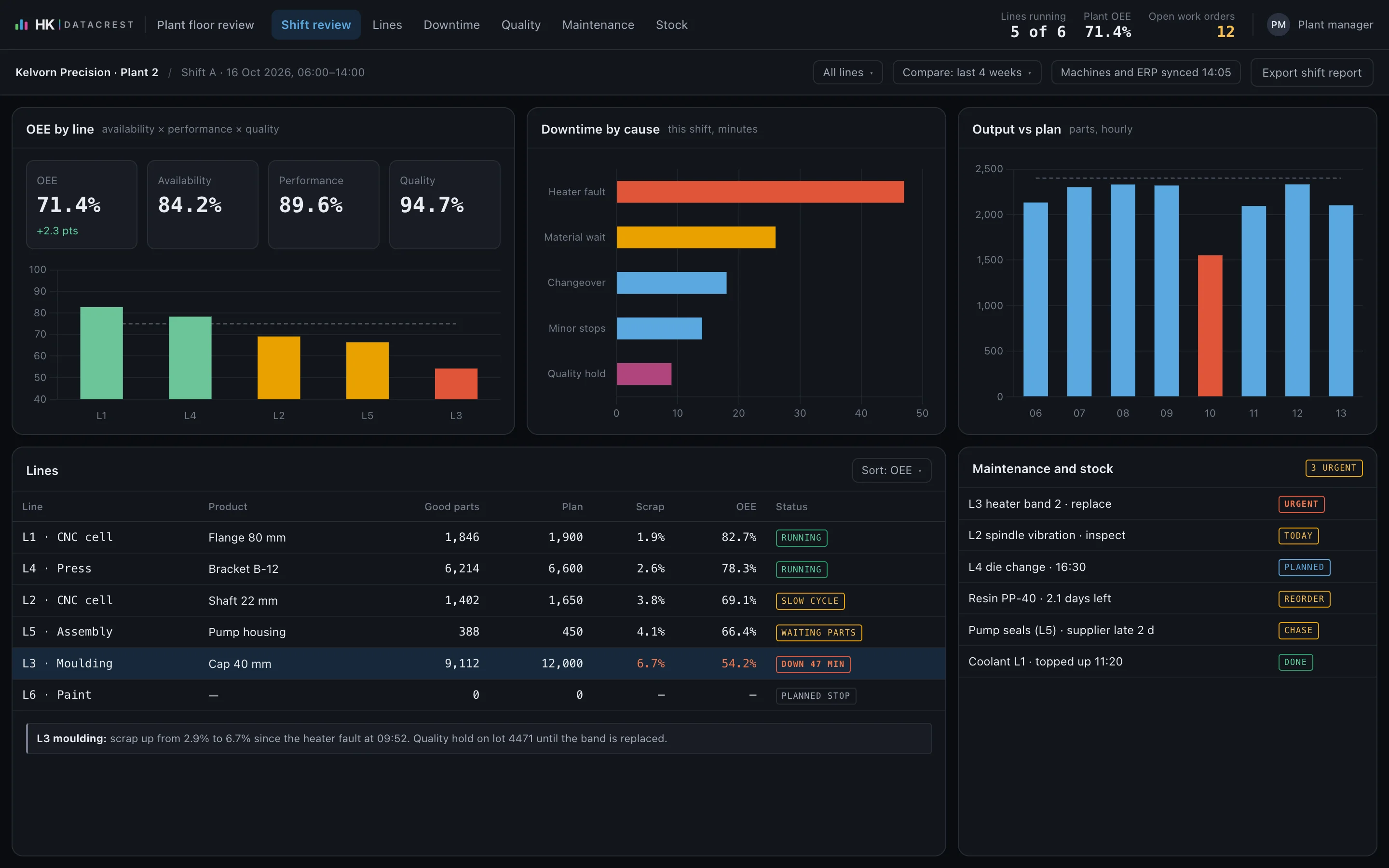Image resolution: width=1389 pixels, height=868 pixels.
Task: Click Machines and ERP synced 14:05 status
Action: (x=1145, y=72)
